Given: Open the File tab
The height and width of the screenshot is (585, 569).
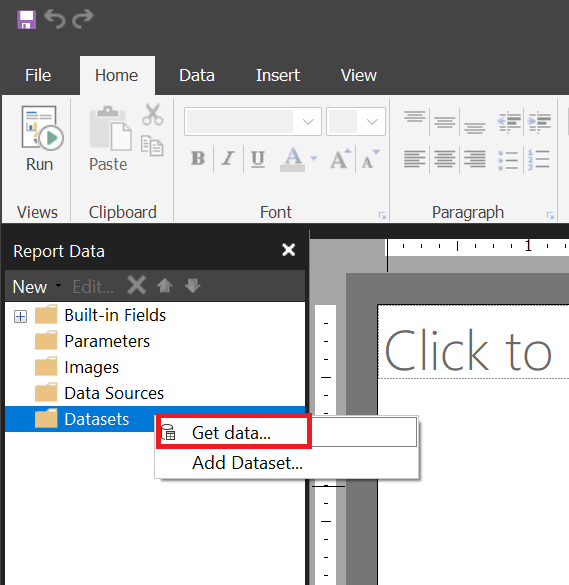Looking at the screenshot, I should click(38, 75).
